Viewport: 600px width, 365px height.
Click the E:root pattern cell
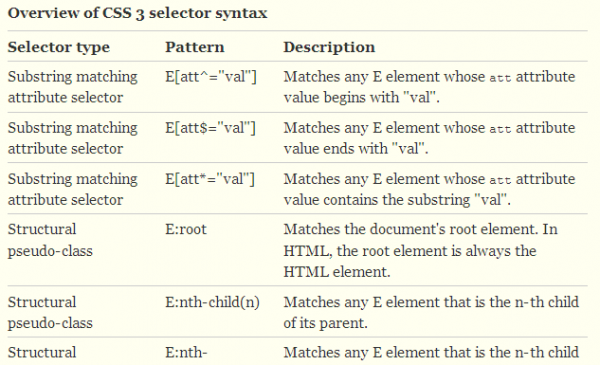(186, 229)
